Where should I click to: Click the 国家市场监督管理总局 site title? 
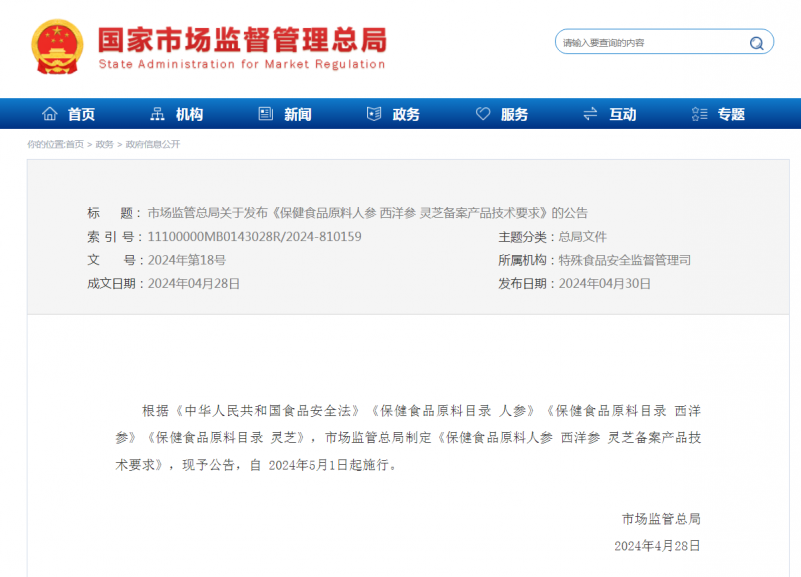click(243, 40)
